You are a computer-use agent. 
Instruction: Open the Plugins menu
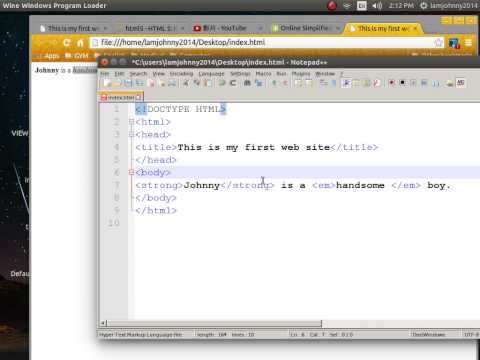(x=301, y=74)
